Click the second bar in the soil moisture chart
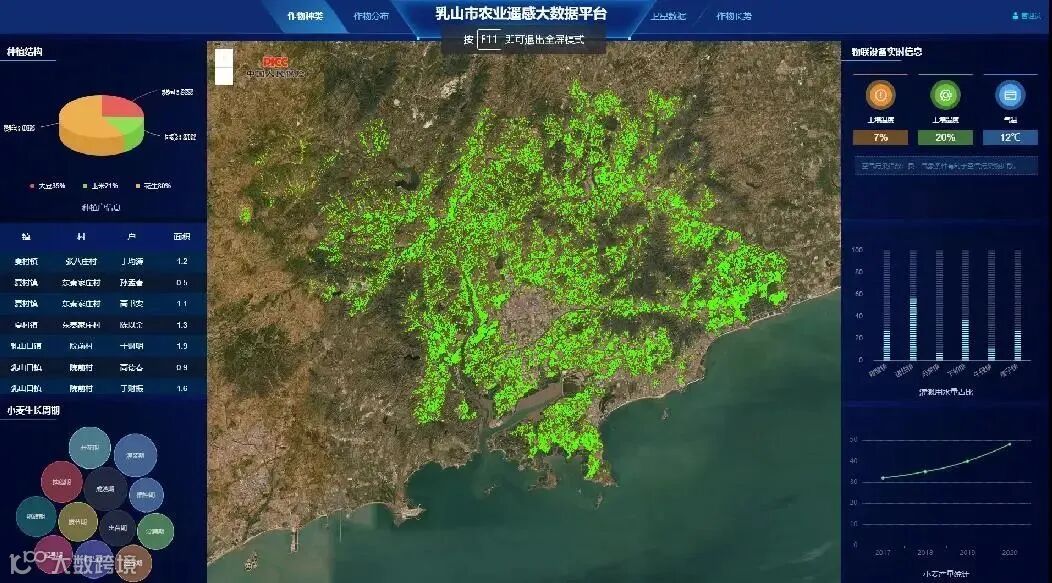1052x583 pixels. 913,305
